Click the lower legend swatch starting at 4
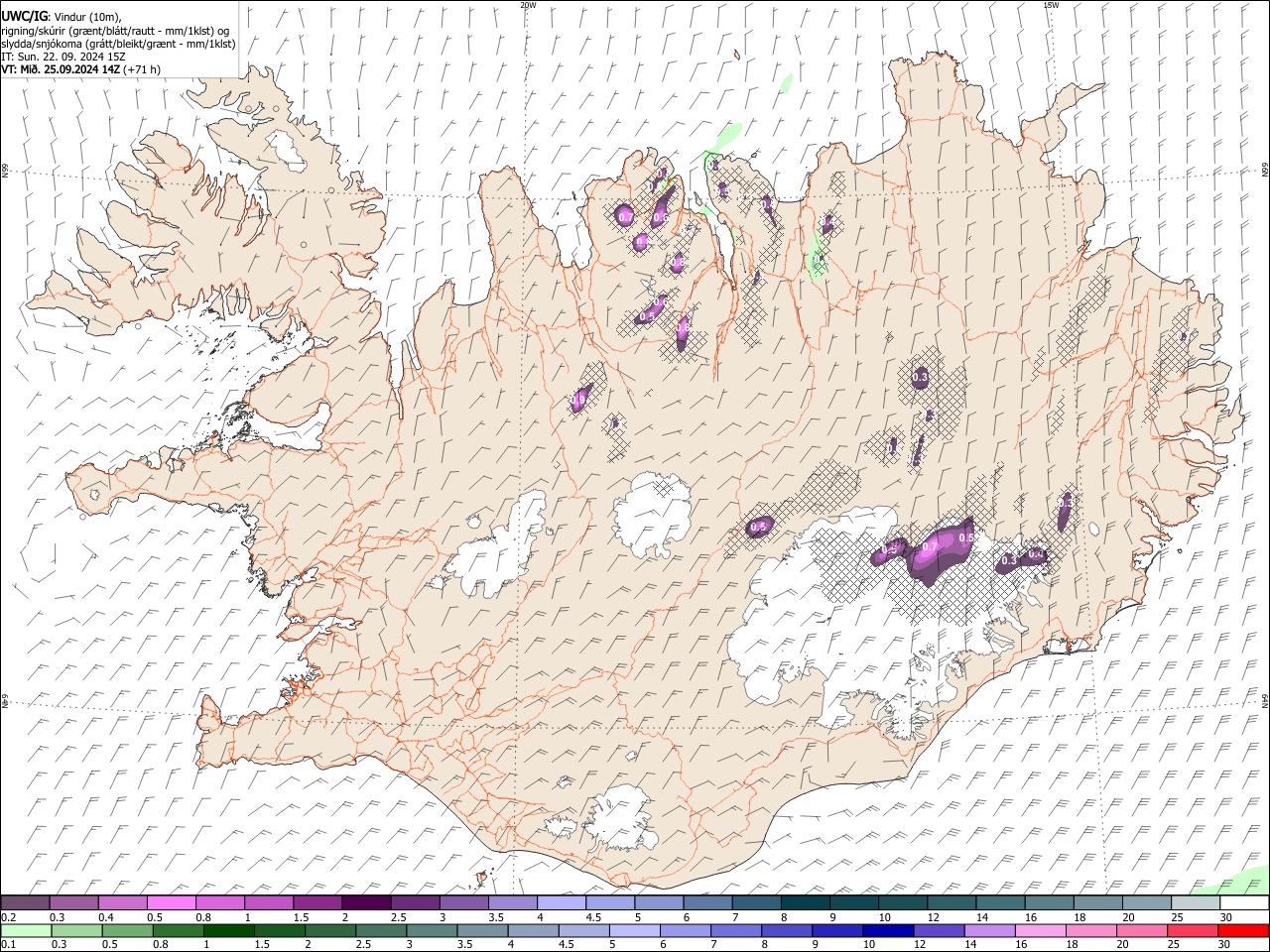Viewport: 1270px width, 952px height. coord(532,930)
